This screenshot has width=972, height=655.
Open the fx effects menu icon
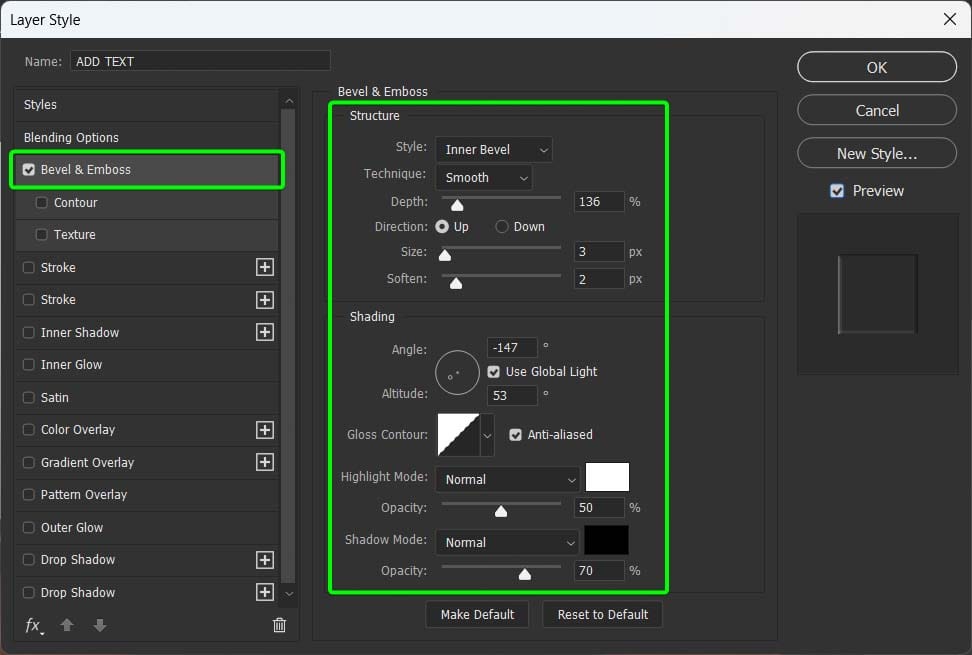point(34,625)
